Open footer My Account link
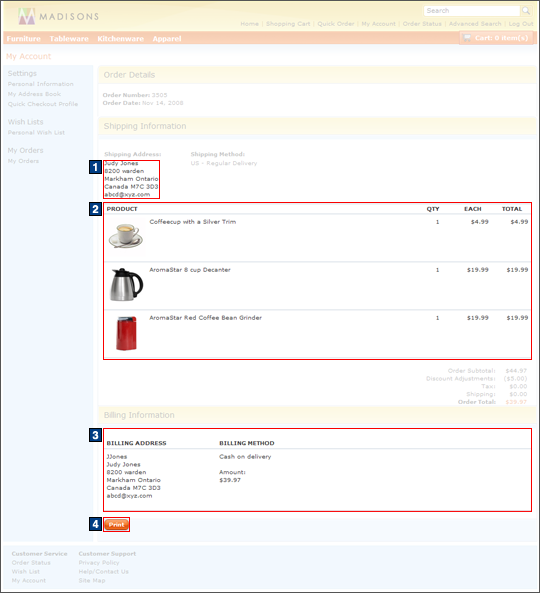 pyautogui.click(x=29, y=580)
